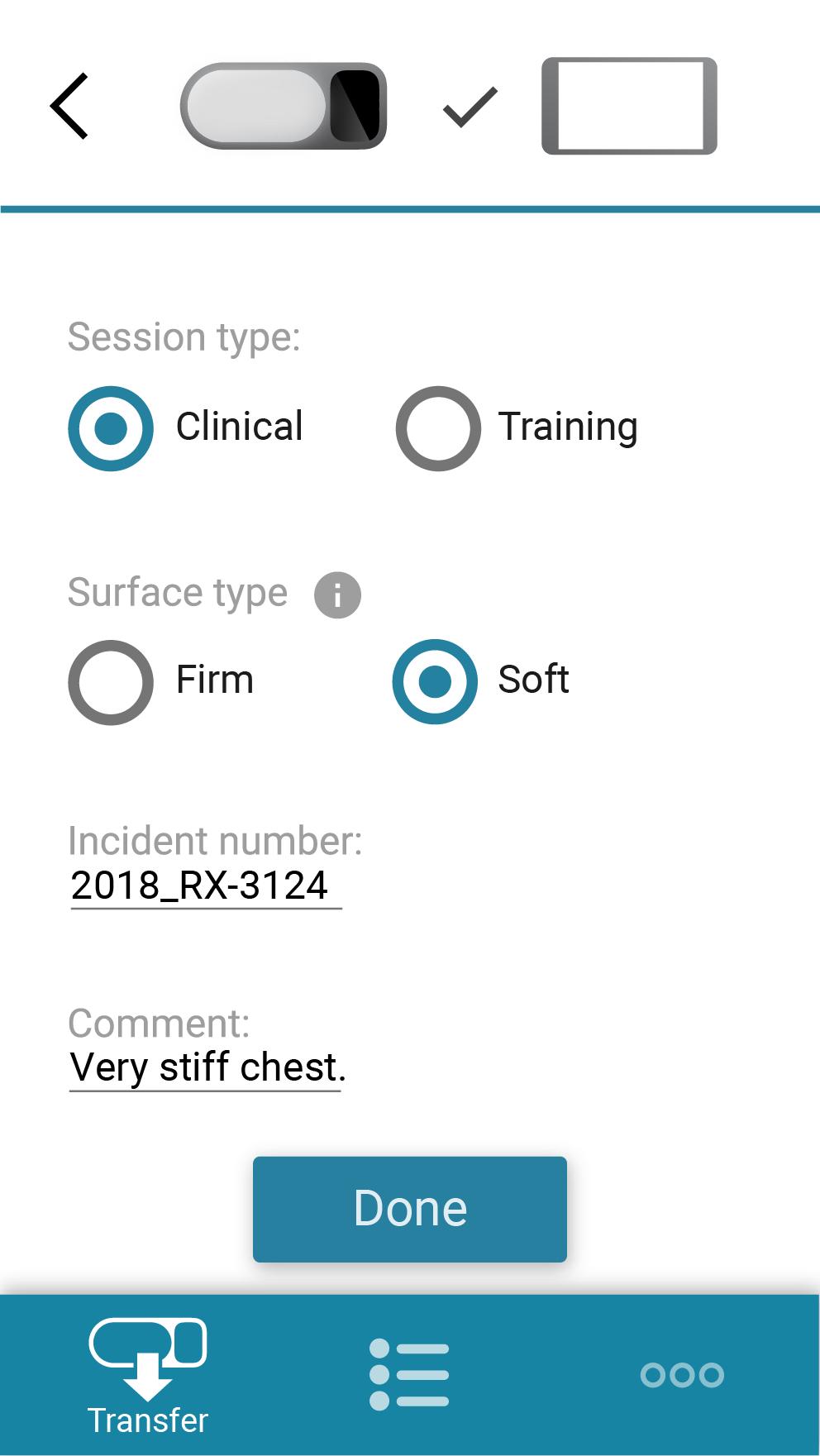
Task: Show surface type info tooltip
Action: (337, 594)
